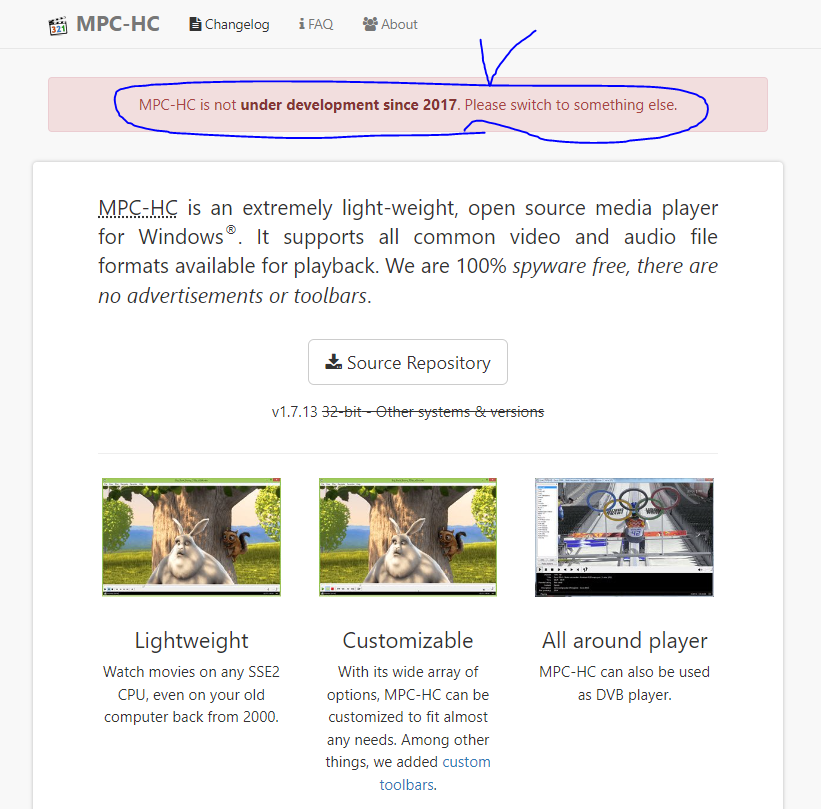Click the Lightweight heading
Image resolution: width=821 pixels, height=809 pixels.
192,640
